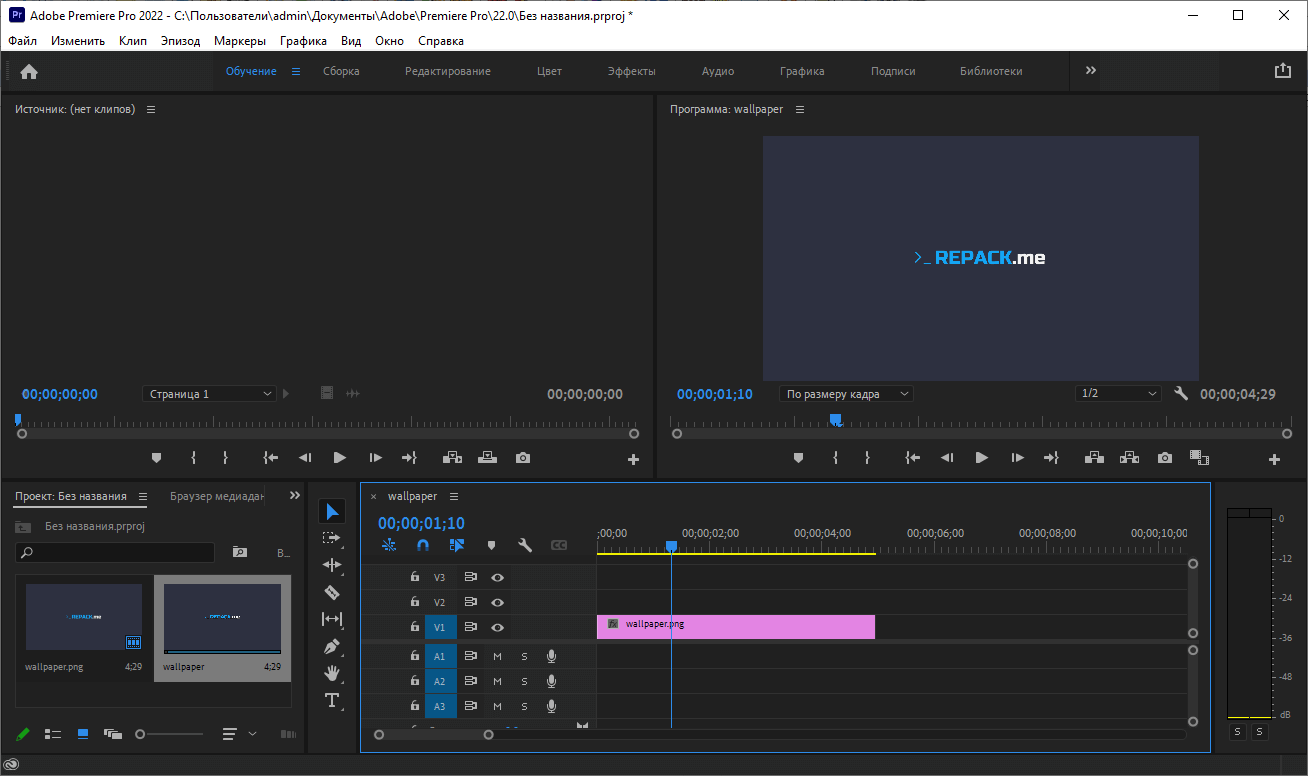The image size is (1308, 776).
Task: Open comparison view in Program monitor
Action: (x=1200, y=458)
